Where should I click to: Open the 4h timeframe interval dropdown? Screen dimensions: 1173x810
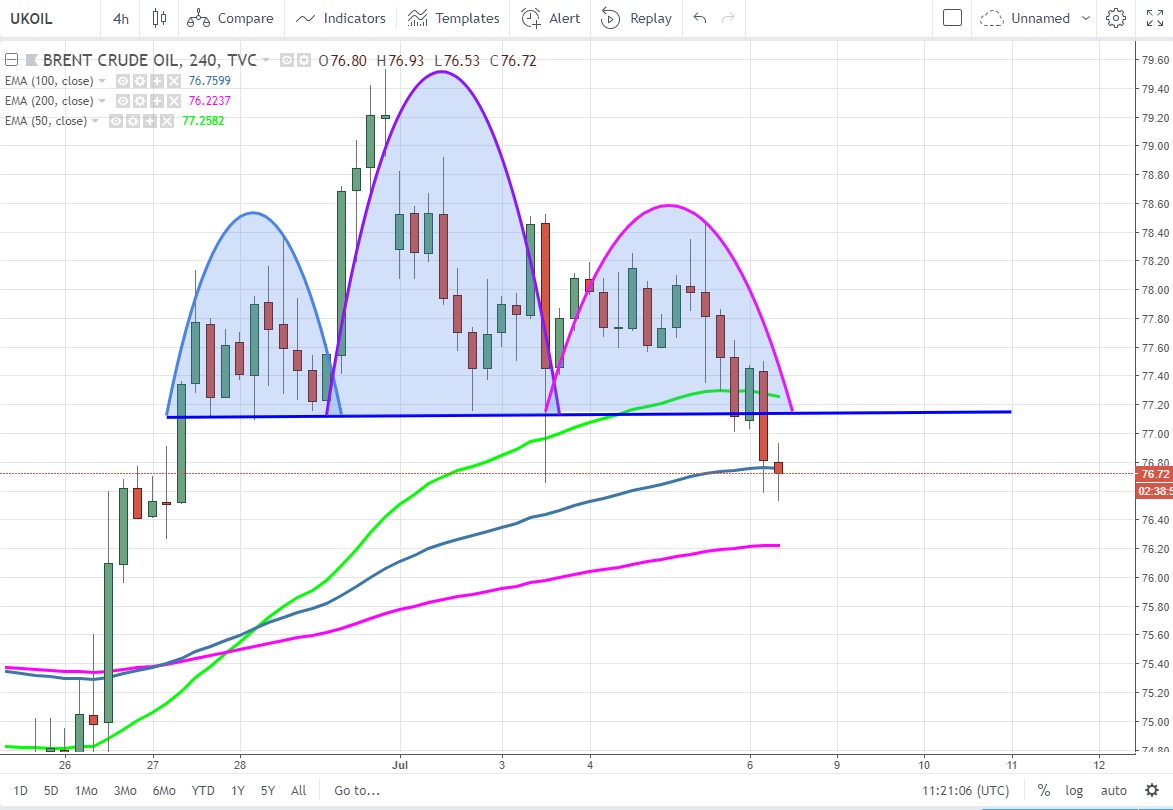pos(120,18)
